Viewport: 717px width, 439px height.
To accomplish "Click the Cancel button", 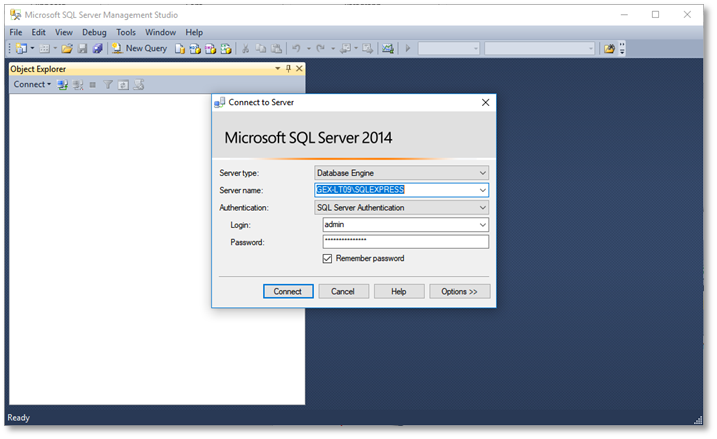I will click(x=343, y=292).
